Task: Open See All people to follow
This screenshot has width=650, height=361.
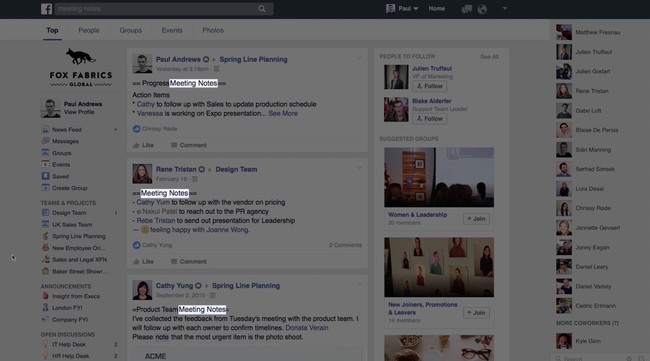Action: [x=489, y=56]
